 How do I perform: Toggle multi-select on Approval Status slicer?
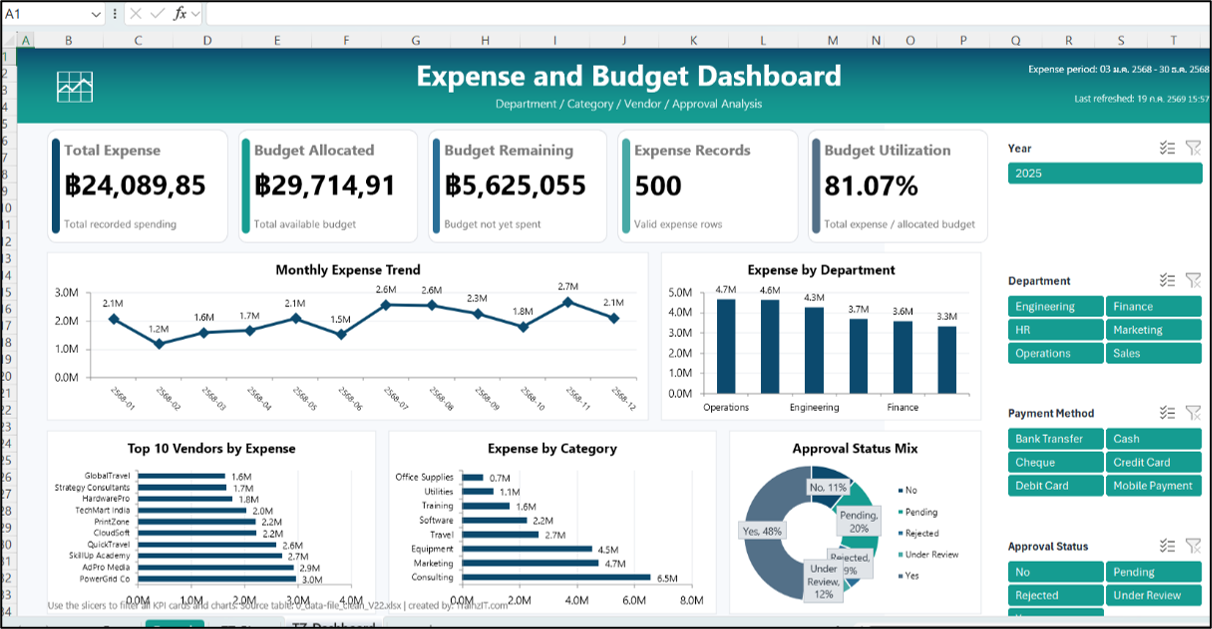tap(1167, 546)
